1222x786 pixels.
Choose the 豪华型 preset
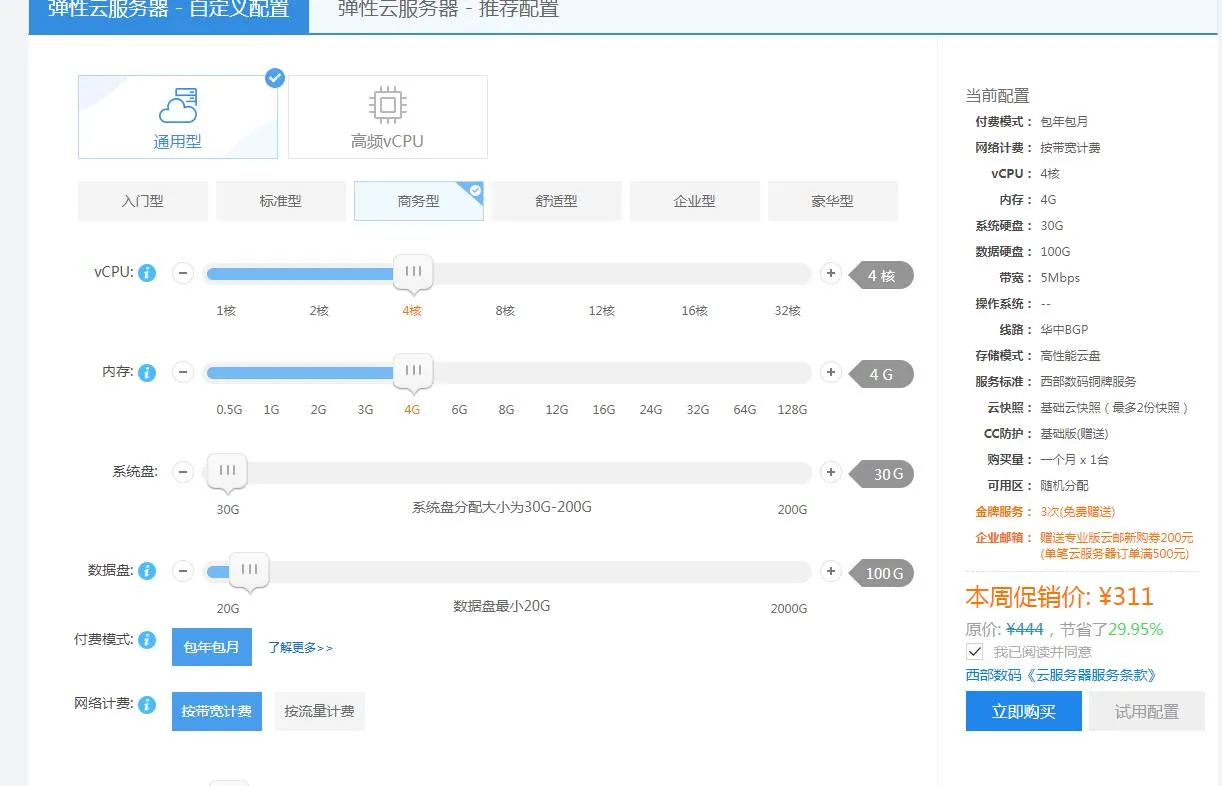(833, 201)
